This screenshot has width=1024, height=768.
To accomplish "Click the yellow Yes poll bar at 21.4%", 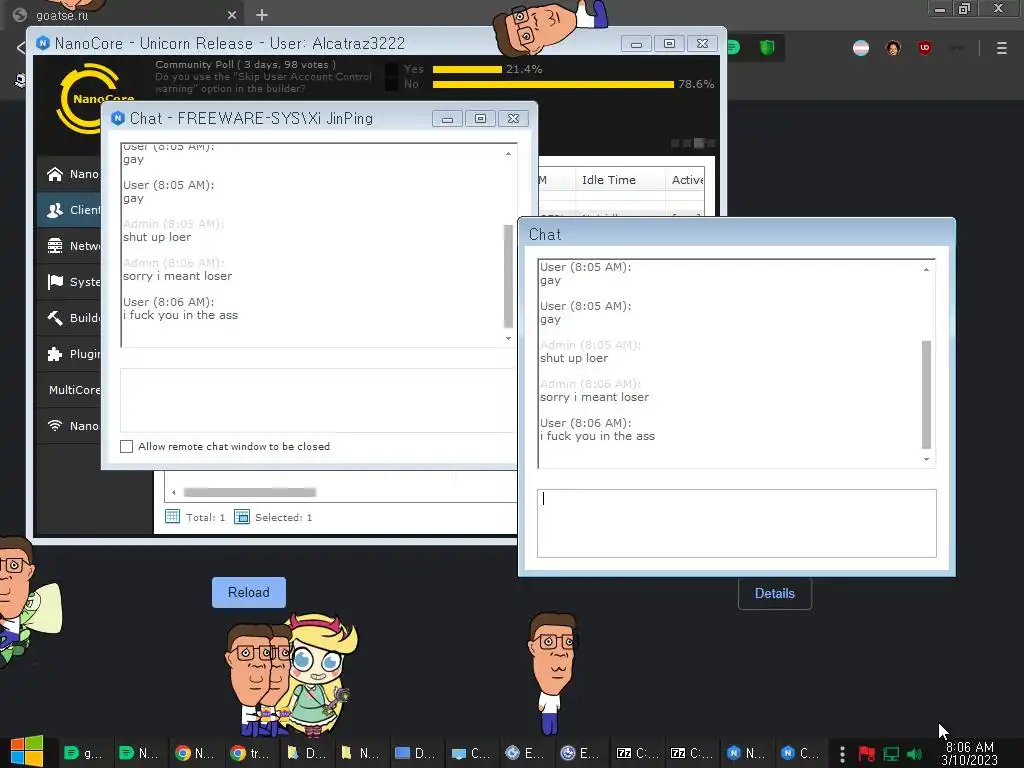I will [x=467, y=69].
